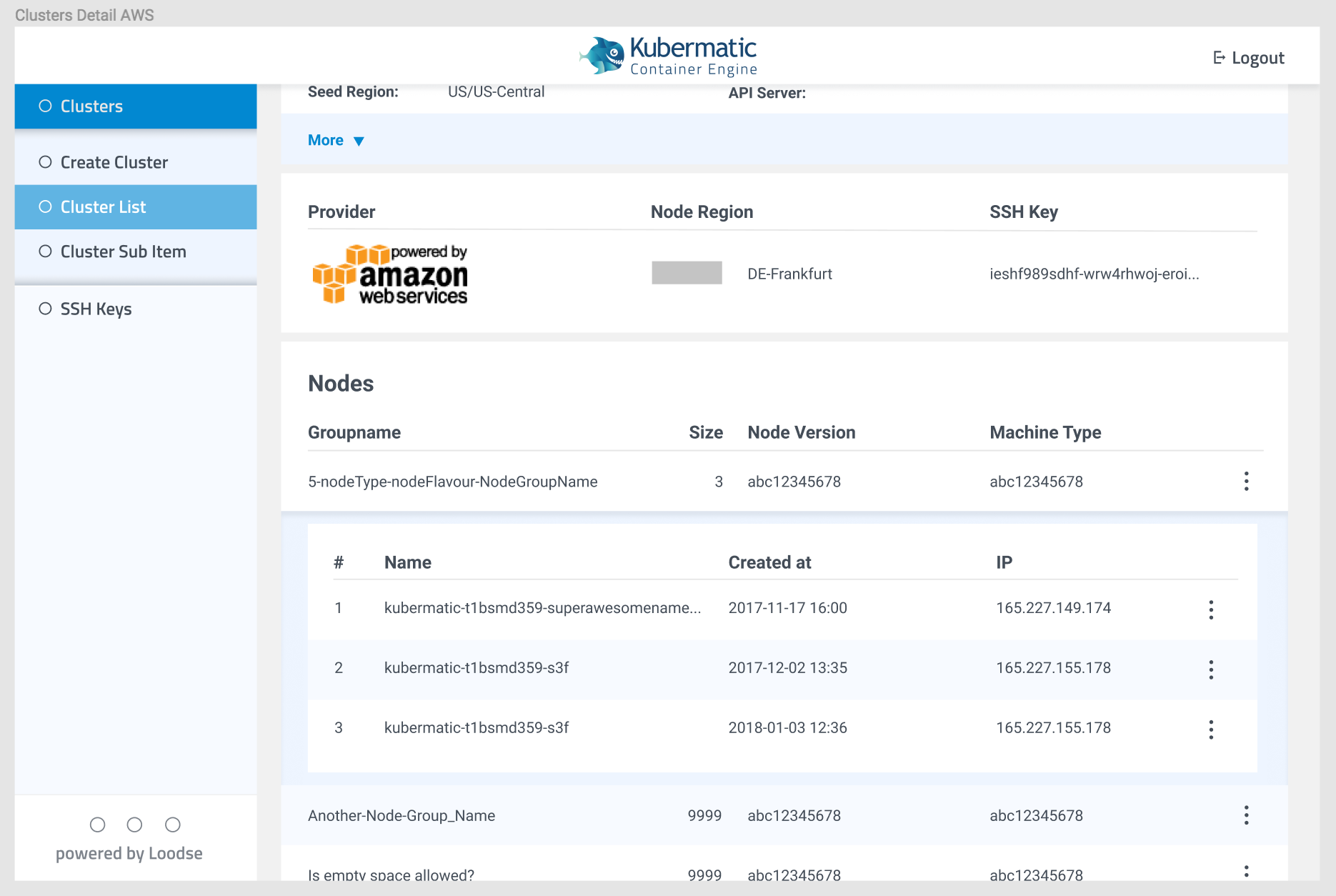This screenshot has height=896, width=1336.
Task: Click the IP address 165.227.149.174
Action: pyautogui.click(x=1053, y=609)
